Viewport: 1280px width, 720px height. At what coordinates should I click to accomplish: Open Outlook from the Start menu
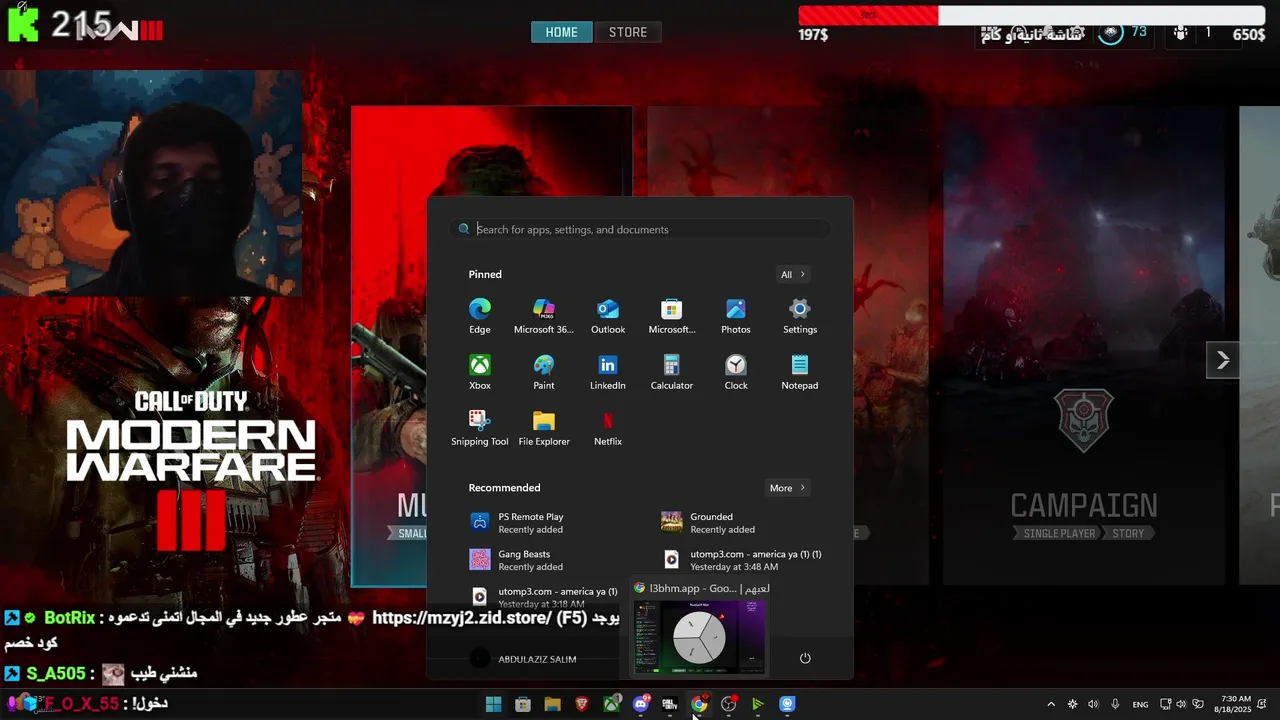click(608, 316)
